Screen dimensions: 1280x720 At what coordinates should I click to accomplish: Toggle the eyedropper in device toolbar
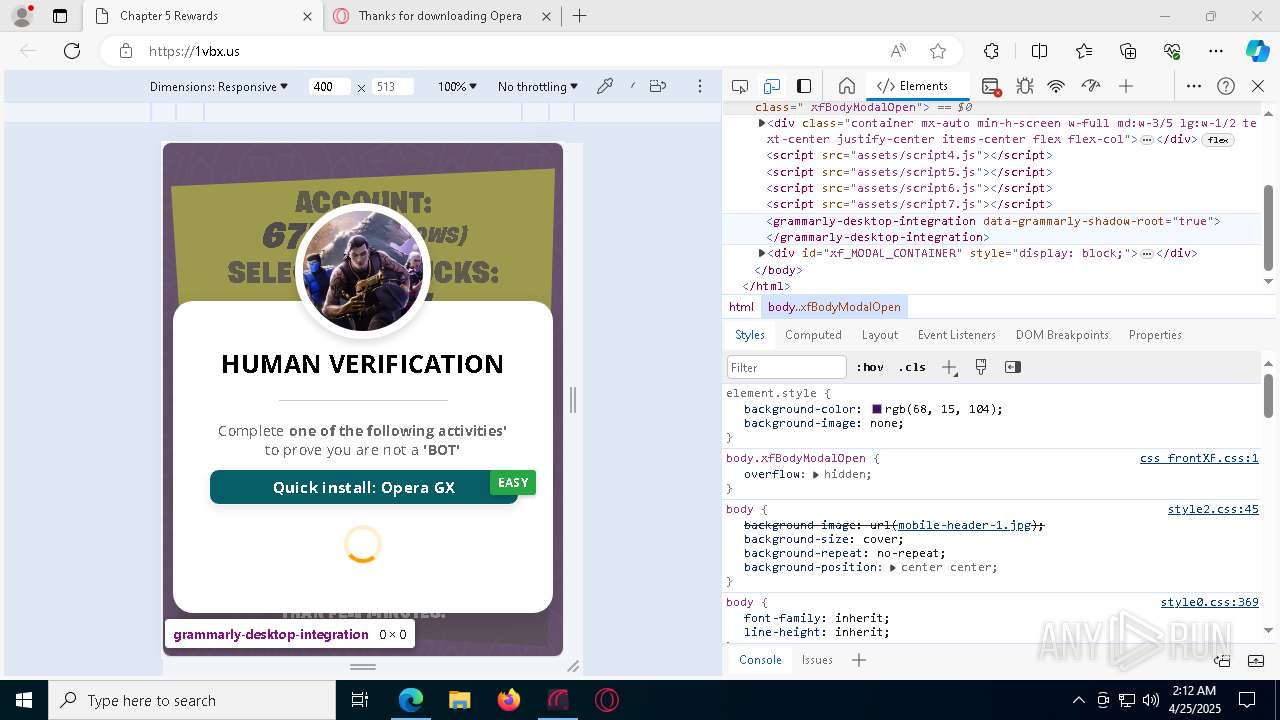coord(605,86)
